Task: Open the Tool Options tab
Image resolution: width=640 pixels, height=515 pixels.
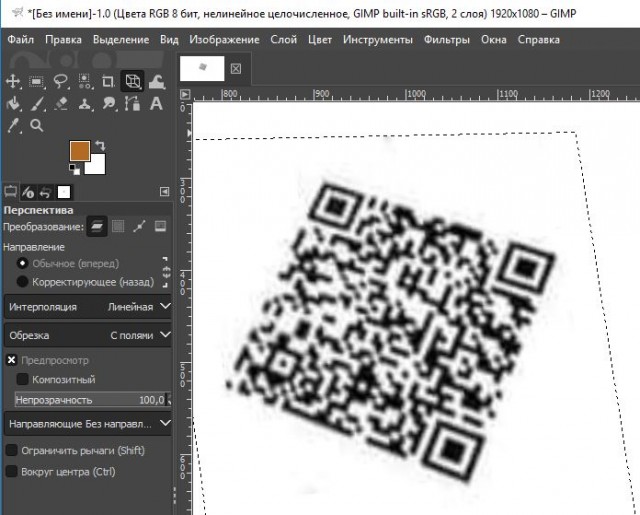Action: (x=10, y=191)
